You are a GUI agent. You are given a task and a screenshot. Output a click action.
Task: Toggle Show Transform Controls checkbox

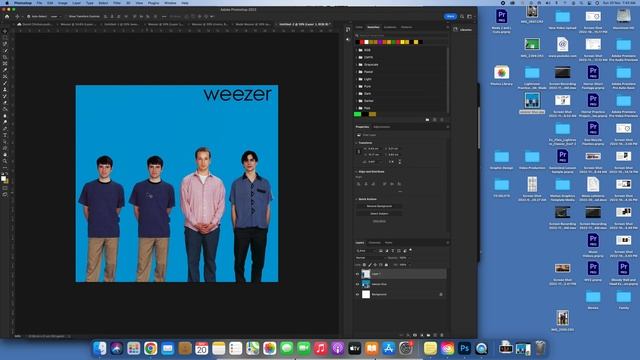coord(66,16)
